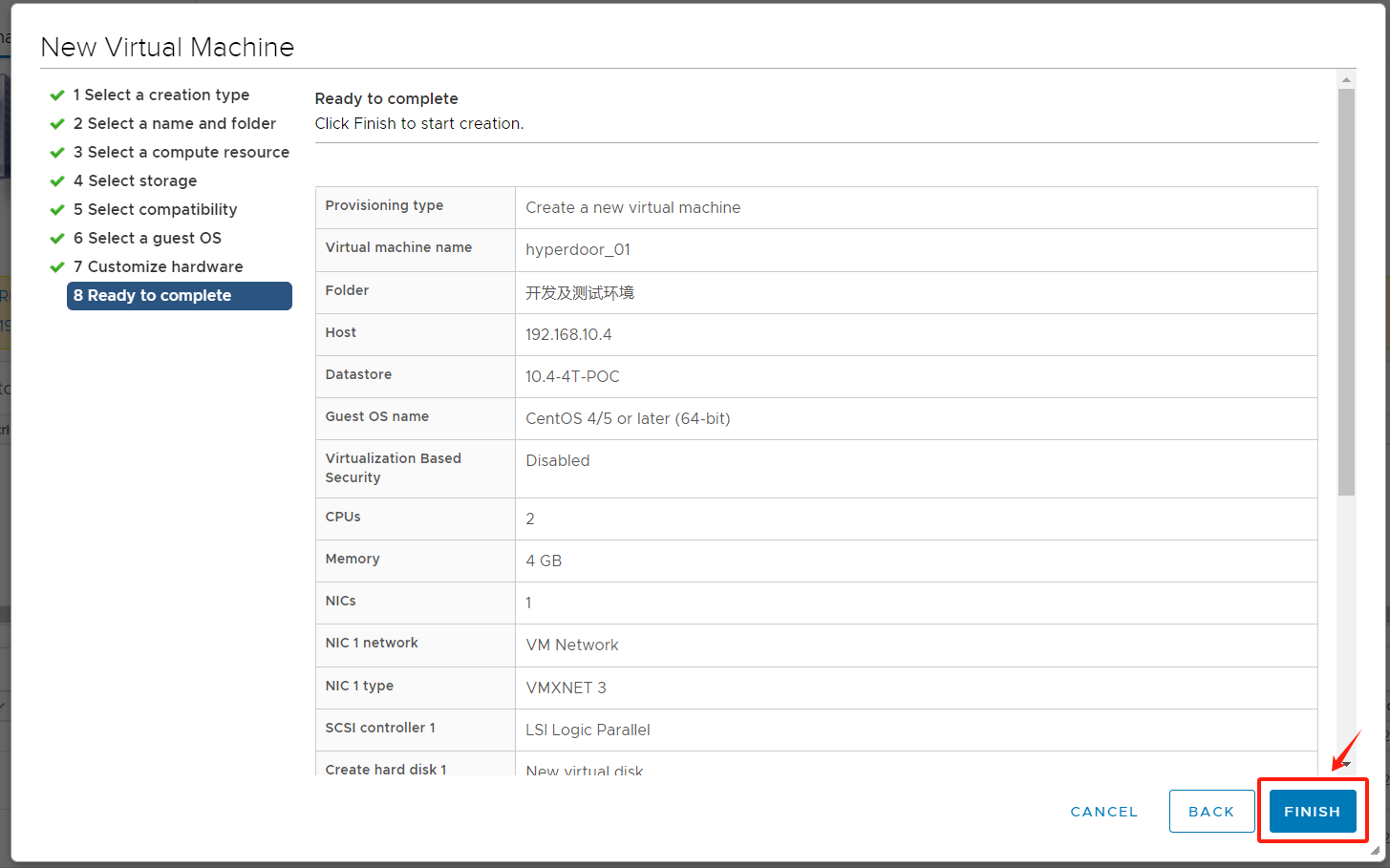Click the 'Provisioning type' label

pos(384,205)
